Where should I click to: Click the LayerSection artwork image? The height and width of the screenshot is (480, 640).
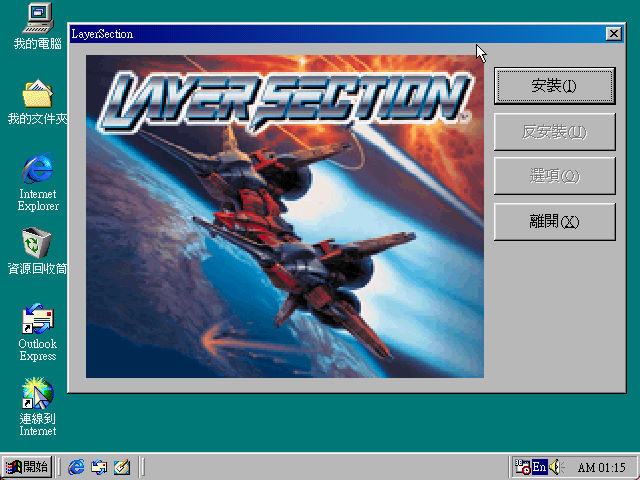point(284,216)
